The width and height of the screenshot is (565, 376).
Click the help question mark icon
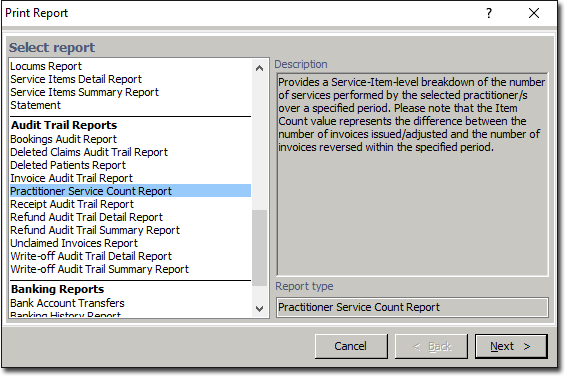489,13
